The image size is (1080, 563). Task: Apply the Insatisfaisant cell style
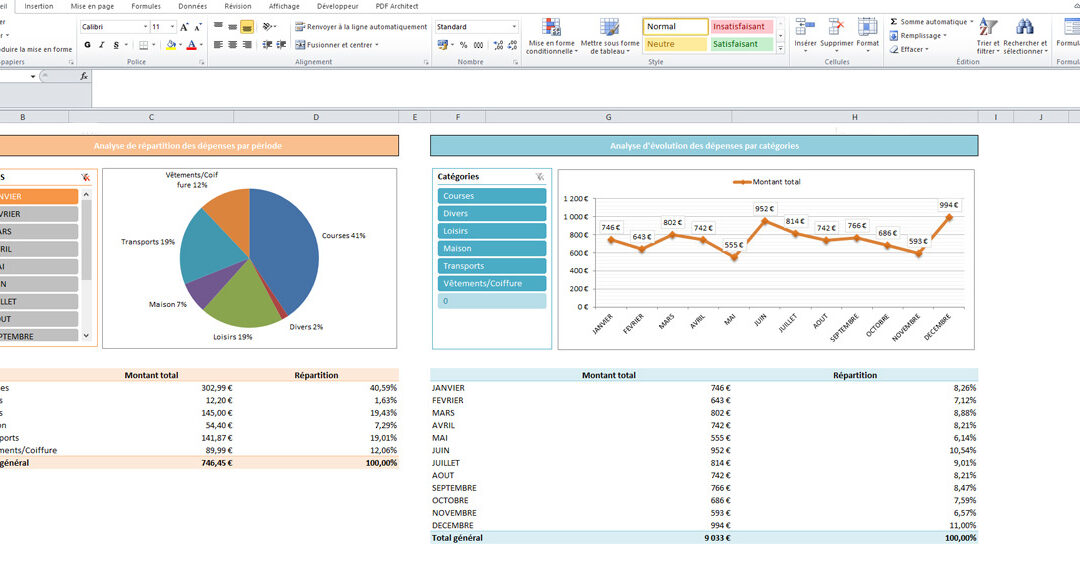[x=741, y=27]
